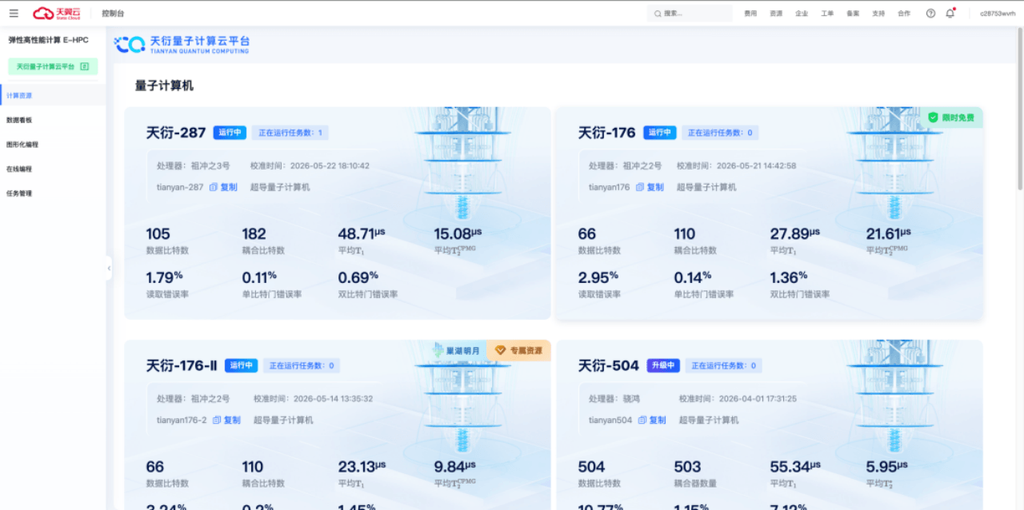This screenshot has height=510, width=1024.
Task: Open the 费用 menu
Action: pos(750,13)
